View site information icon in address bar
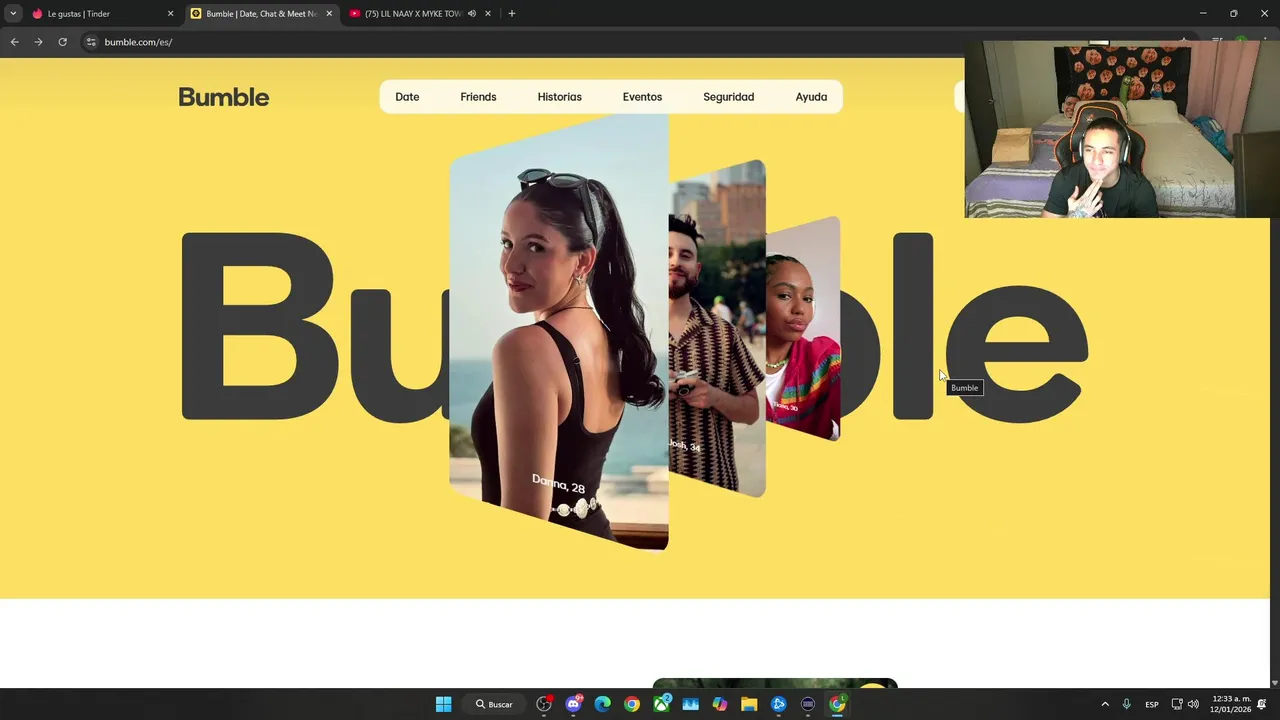Image resolution: width=1280 pixels, height=720 pixels. 91,42
